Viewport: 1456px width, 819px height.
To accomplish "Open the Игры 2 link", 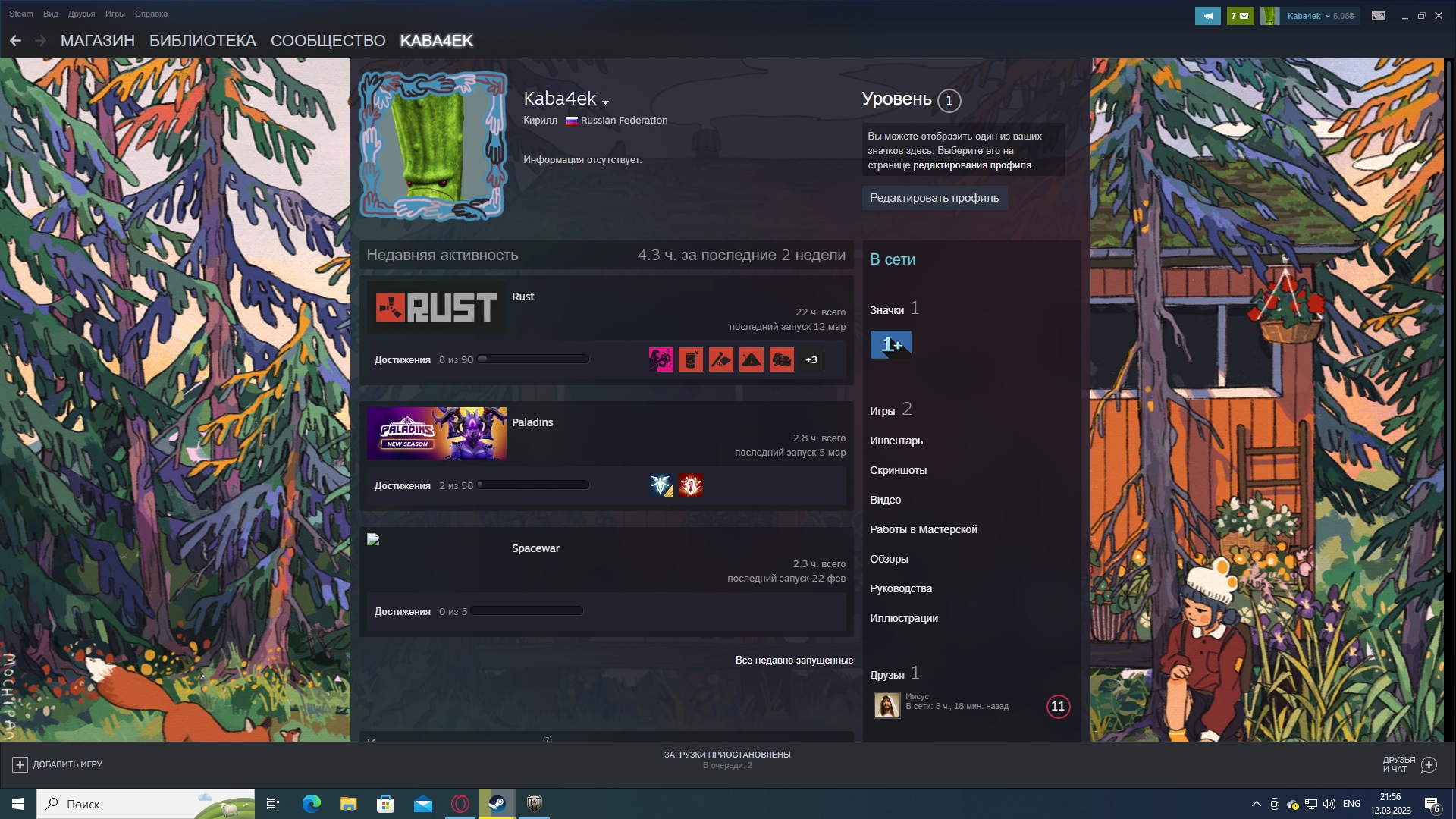I will [x=891, y=409].
